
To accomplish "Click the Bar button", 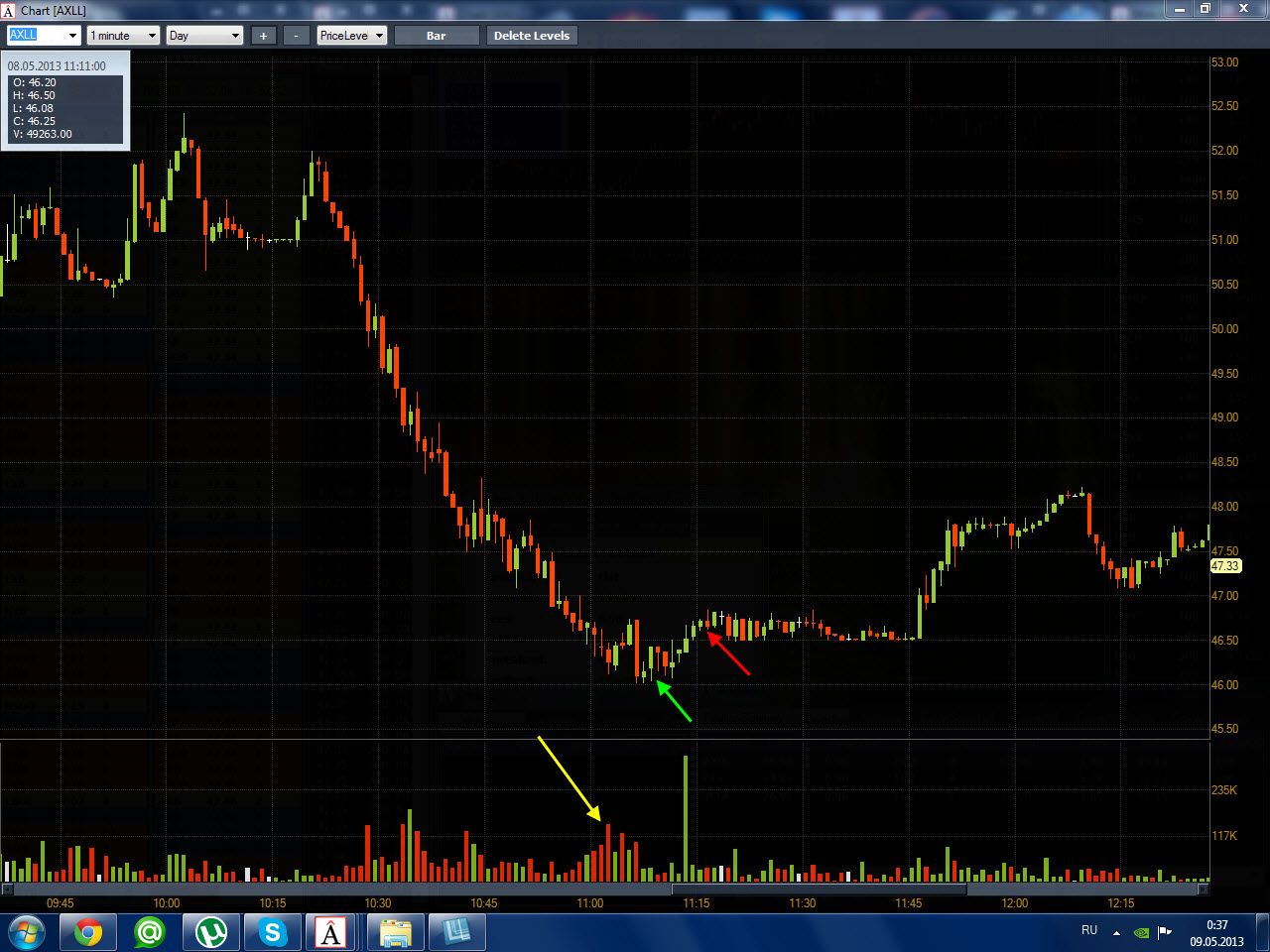I will 437,36.
